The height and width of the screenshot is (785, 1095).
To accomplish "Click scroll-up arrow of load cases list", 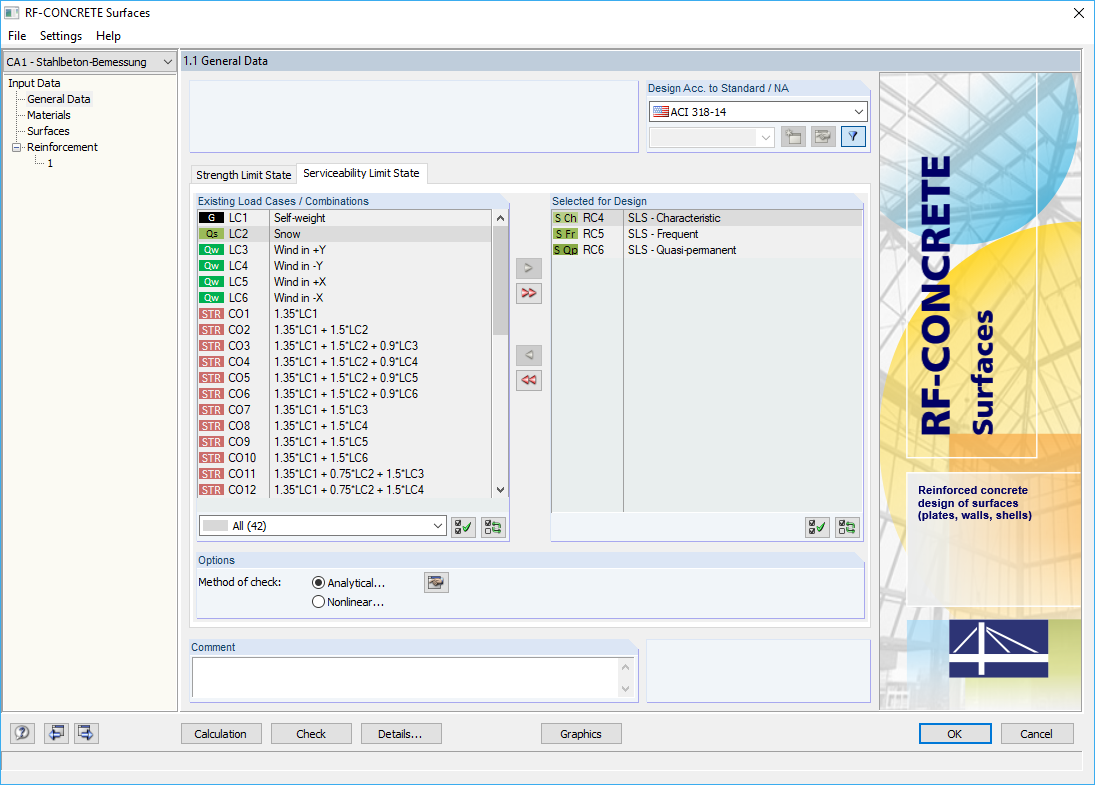I will [500, 219].
